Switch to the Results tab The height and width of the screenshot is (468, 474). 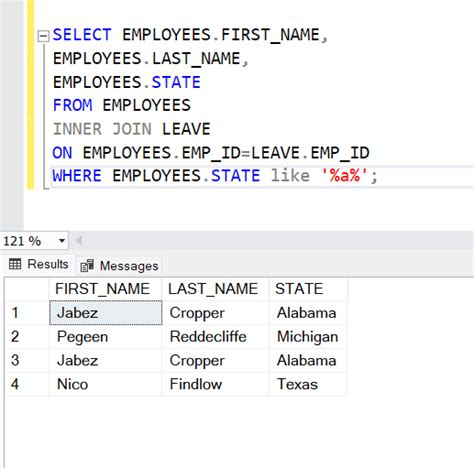(x=38, y=264)
